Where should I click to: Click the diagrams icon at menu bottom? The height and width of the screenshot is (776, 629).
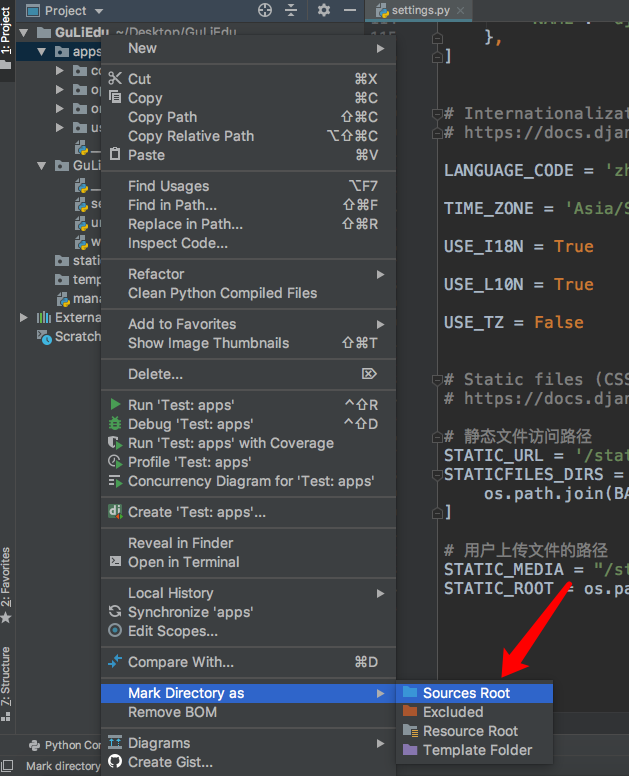115,742
